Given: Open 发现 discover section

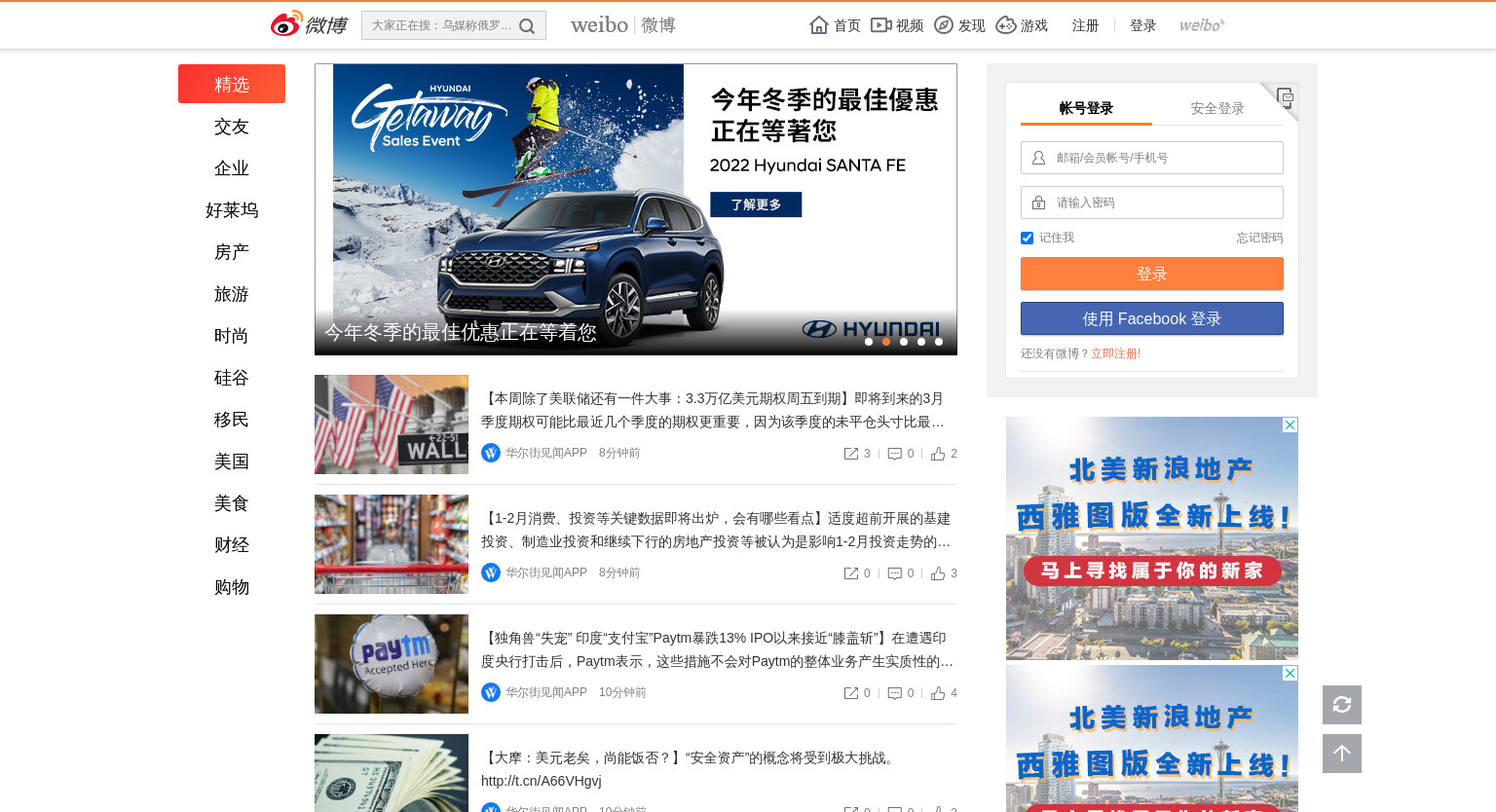Looking at the screenshot, I should (959, 25).
